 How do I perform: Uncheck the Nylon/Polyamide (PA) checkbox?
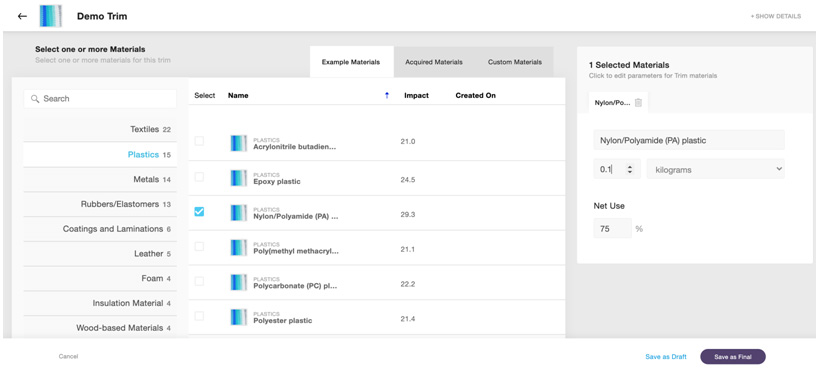[199, 212]
